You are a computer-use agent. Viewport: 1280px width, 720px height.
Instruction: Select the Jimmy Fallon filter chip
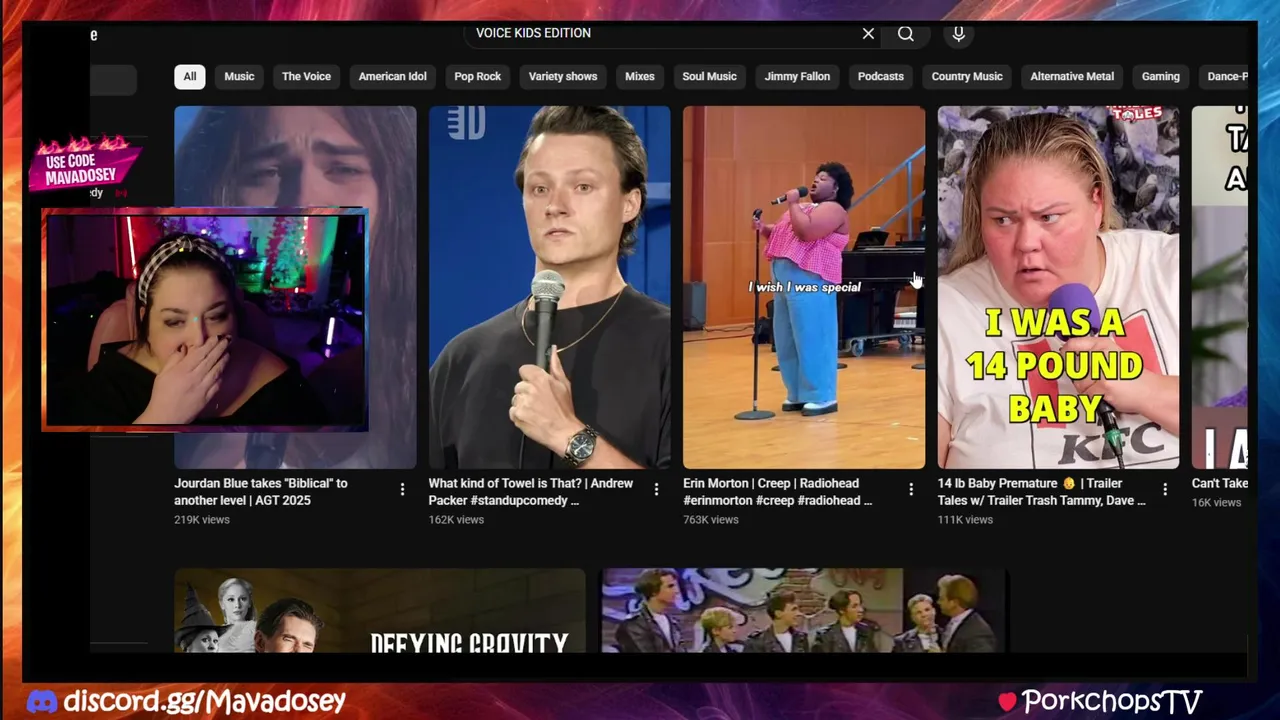click(797, 76)
